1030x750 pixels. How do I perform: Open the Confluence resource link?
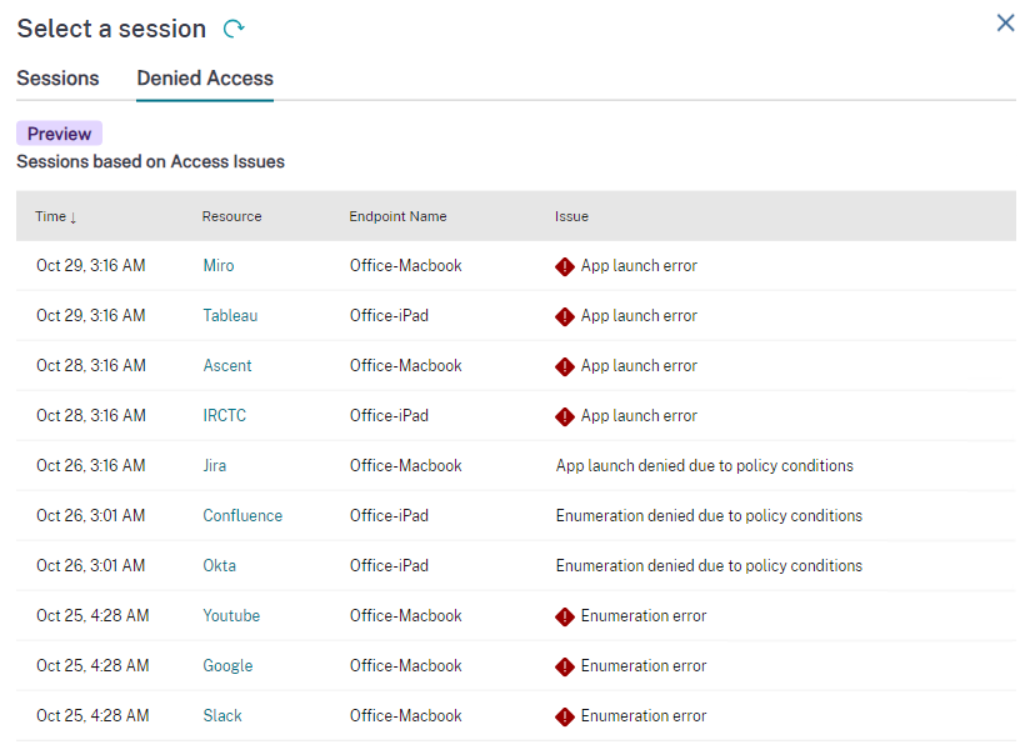click(x=242, y=515)
